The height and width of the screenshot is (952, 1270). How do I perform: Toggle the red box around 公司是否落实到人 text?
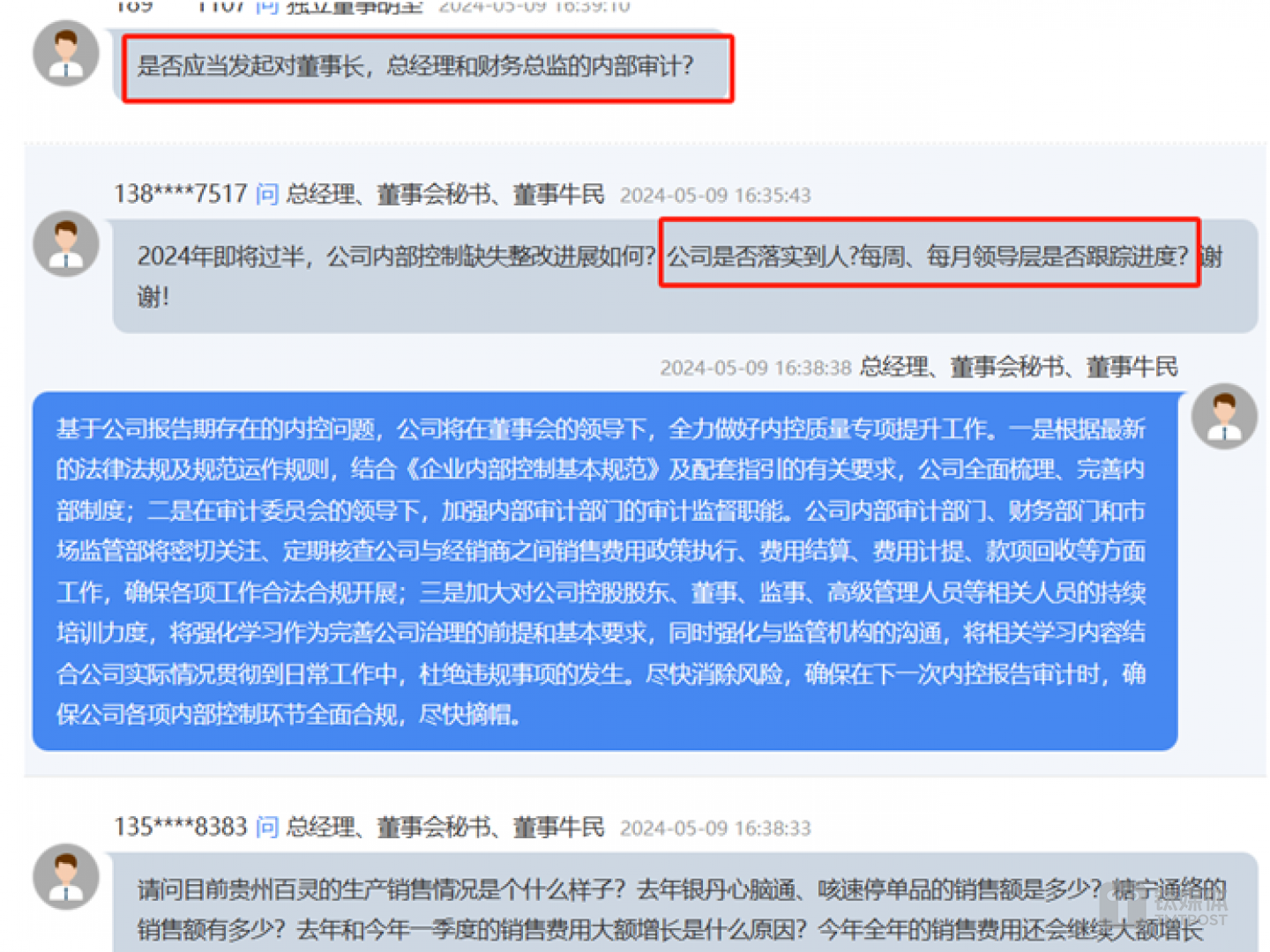[928, 256]
